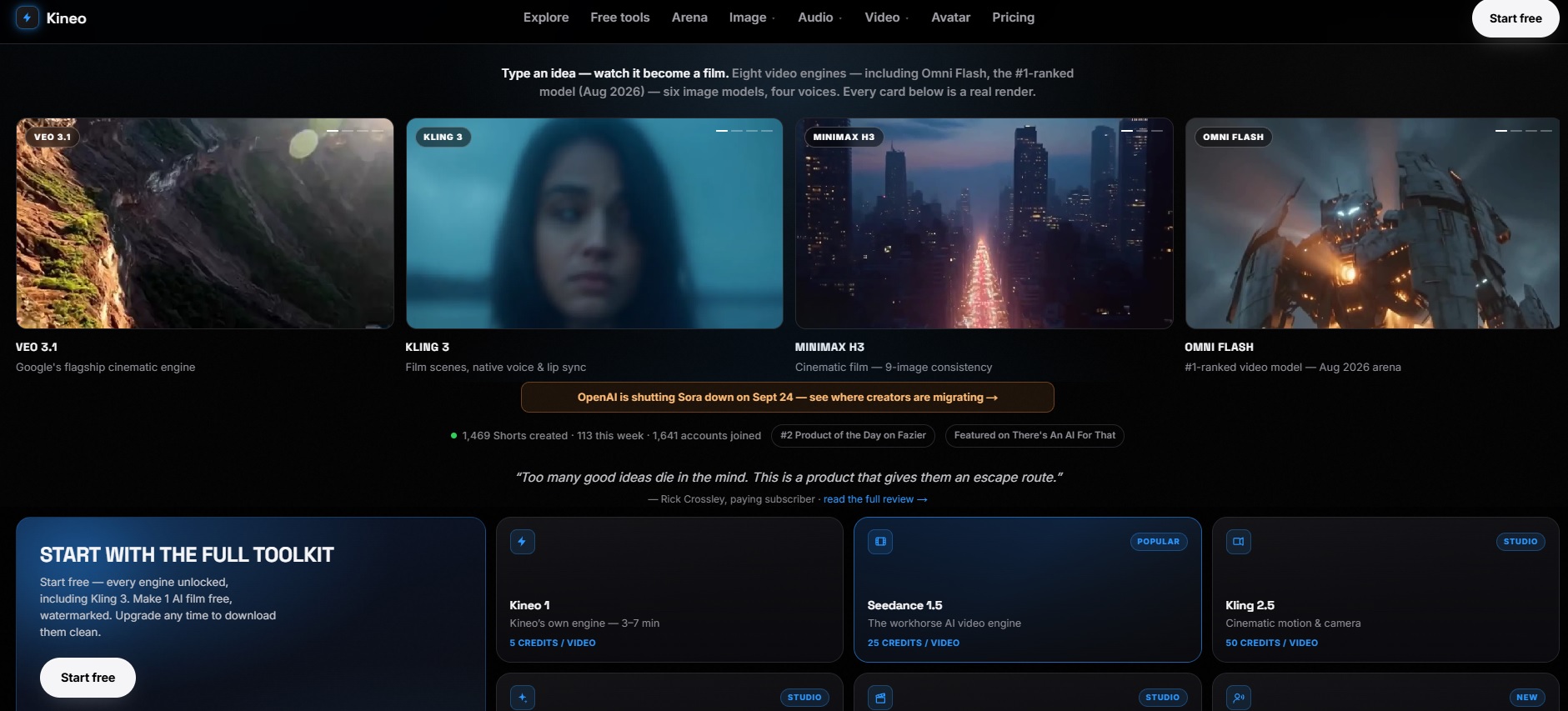Click STUDIO tag on Kling 2.5 card
This screenshot has width=1568, height=711.
[1520, 542]
